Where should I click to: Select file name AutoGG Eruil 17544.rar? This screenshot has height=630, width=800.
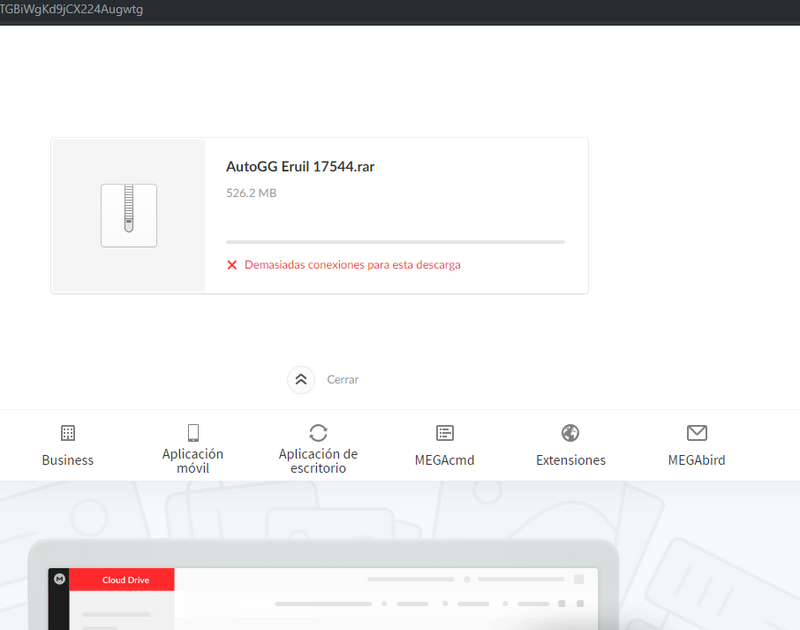(x=300, y=167)
